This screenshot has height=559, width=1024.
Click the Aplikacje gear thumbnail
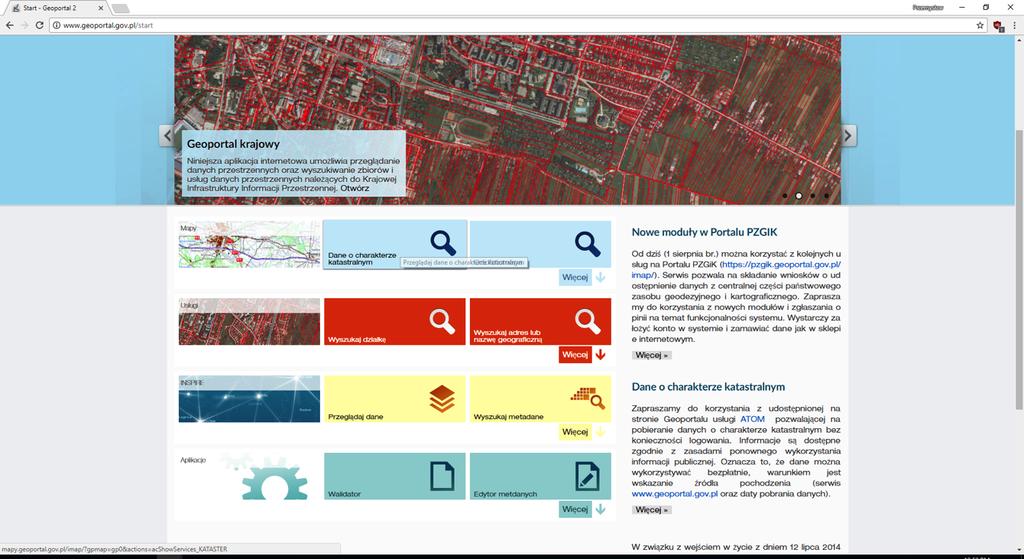(249, 476)
